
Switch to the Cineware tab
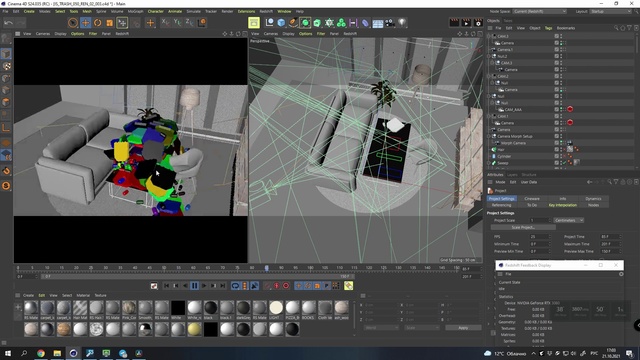tap(532, 198)
